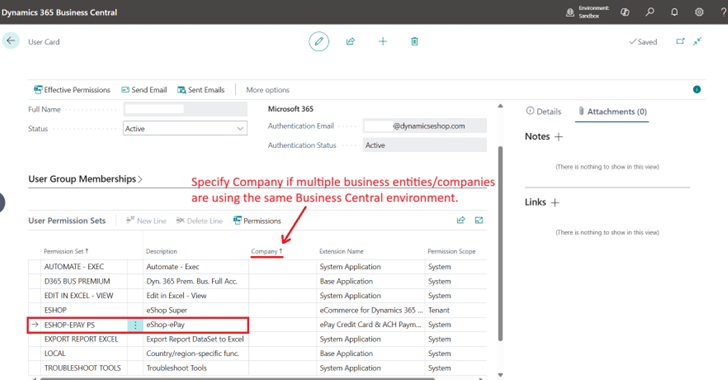Switch to the Attachments (0) tab
Image resolution: width=728 pixels, height=380 pixels.
pyautogui.click(x=612, y=111)
